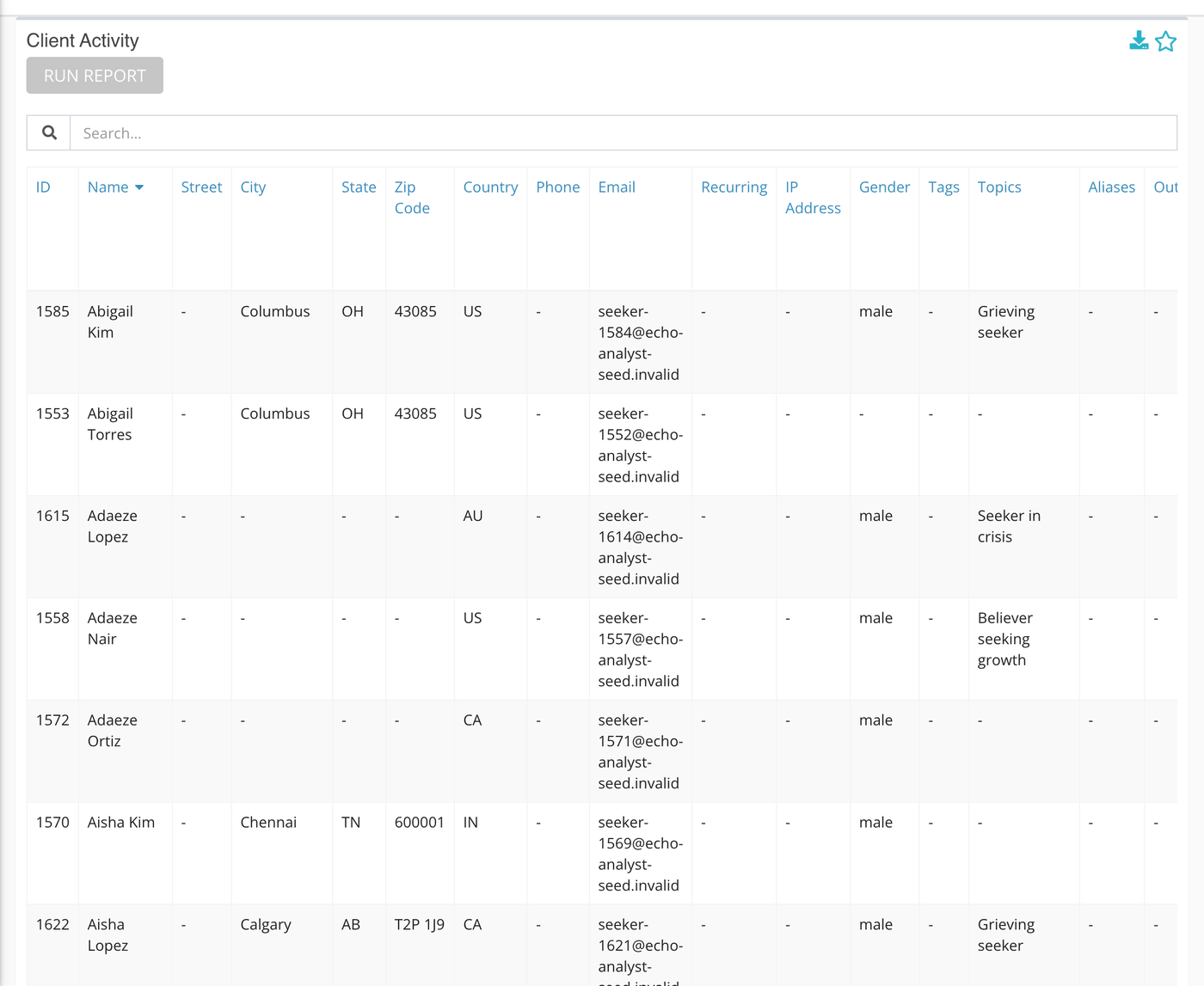Sort by the City column header
The image size is (1204, 986).
point(253,187)
